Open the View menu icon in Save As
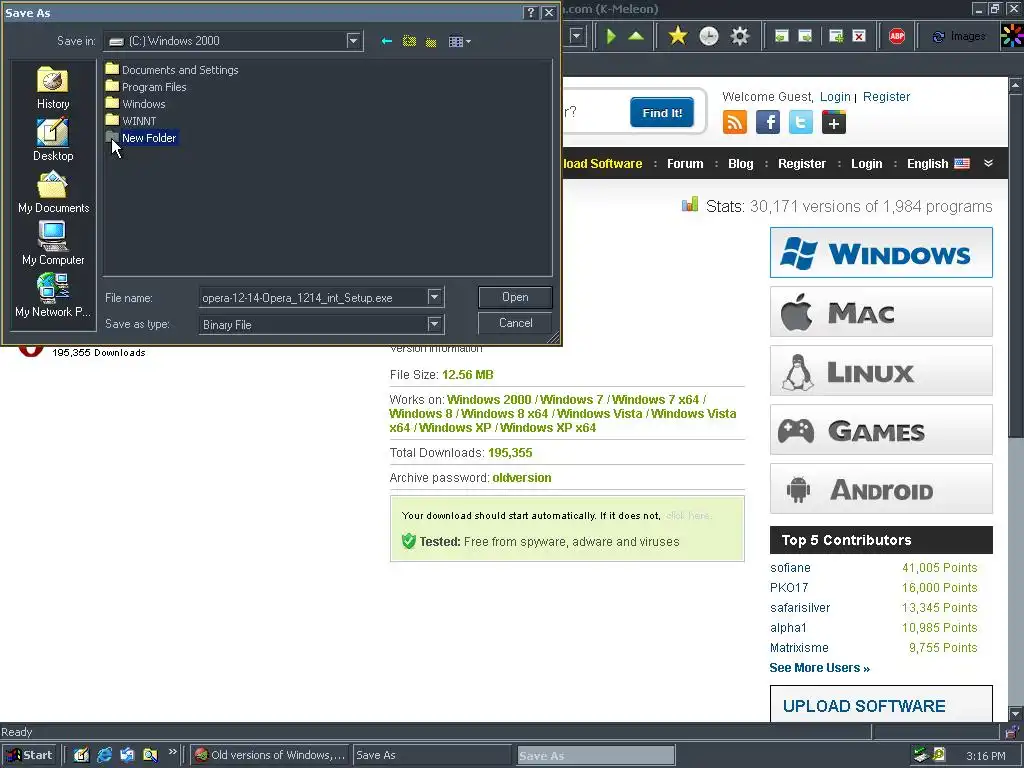1024x768 pixels. point(460,42)
